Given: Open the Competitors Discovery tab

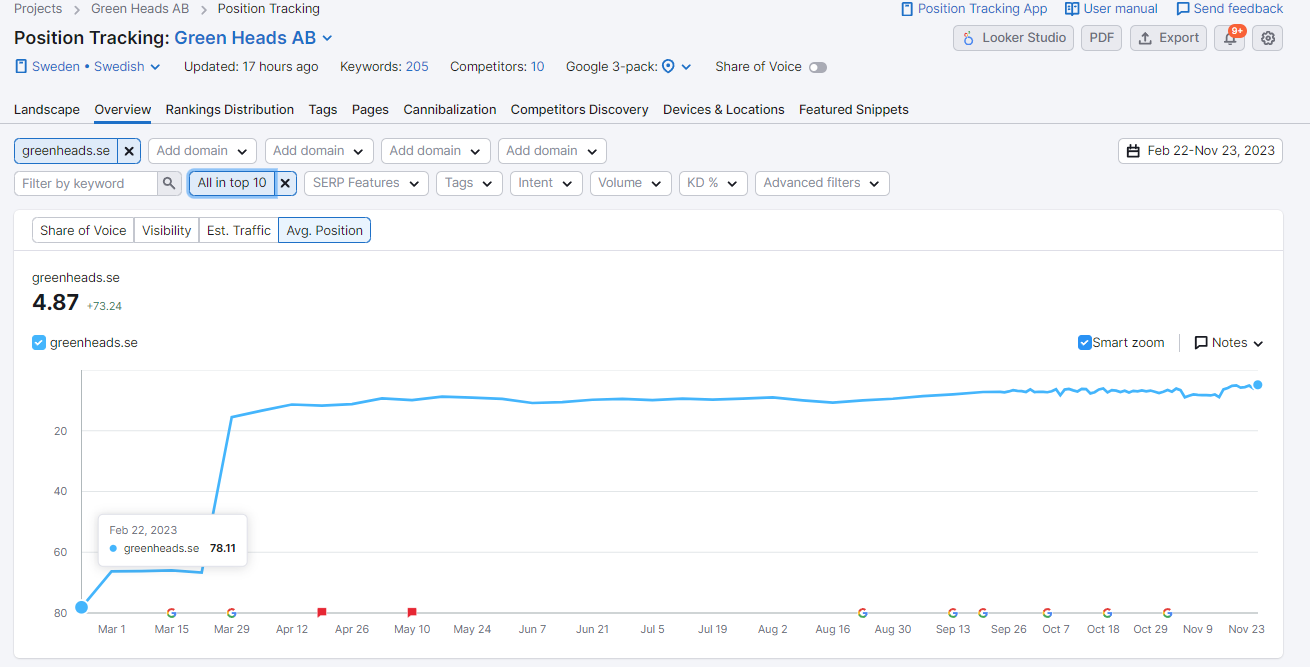Looking at the screenshot, I should (x=580, y=110).
